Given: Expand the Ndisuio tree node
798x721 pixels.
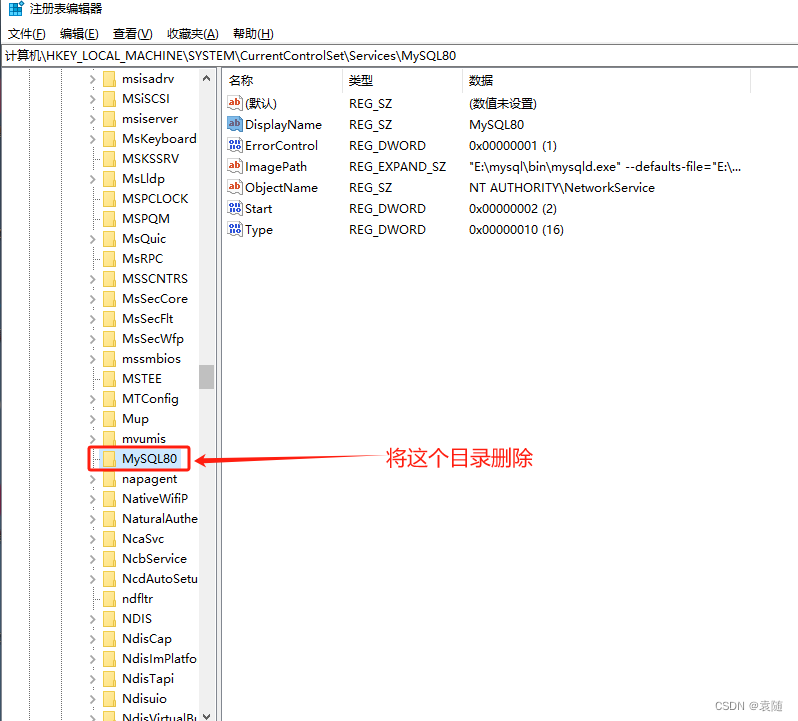Looking at the screenshot, I should pos(93,699).
